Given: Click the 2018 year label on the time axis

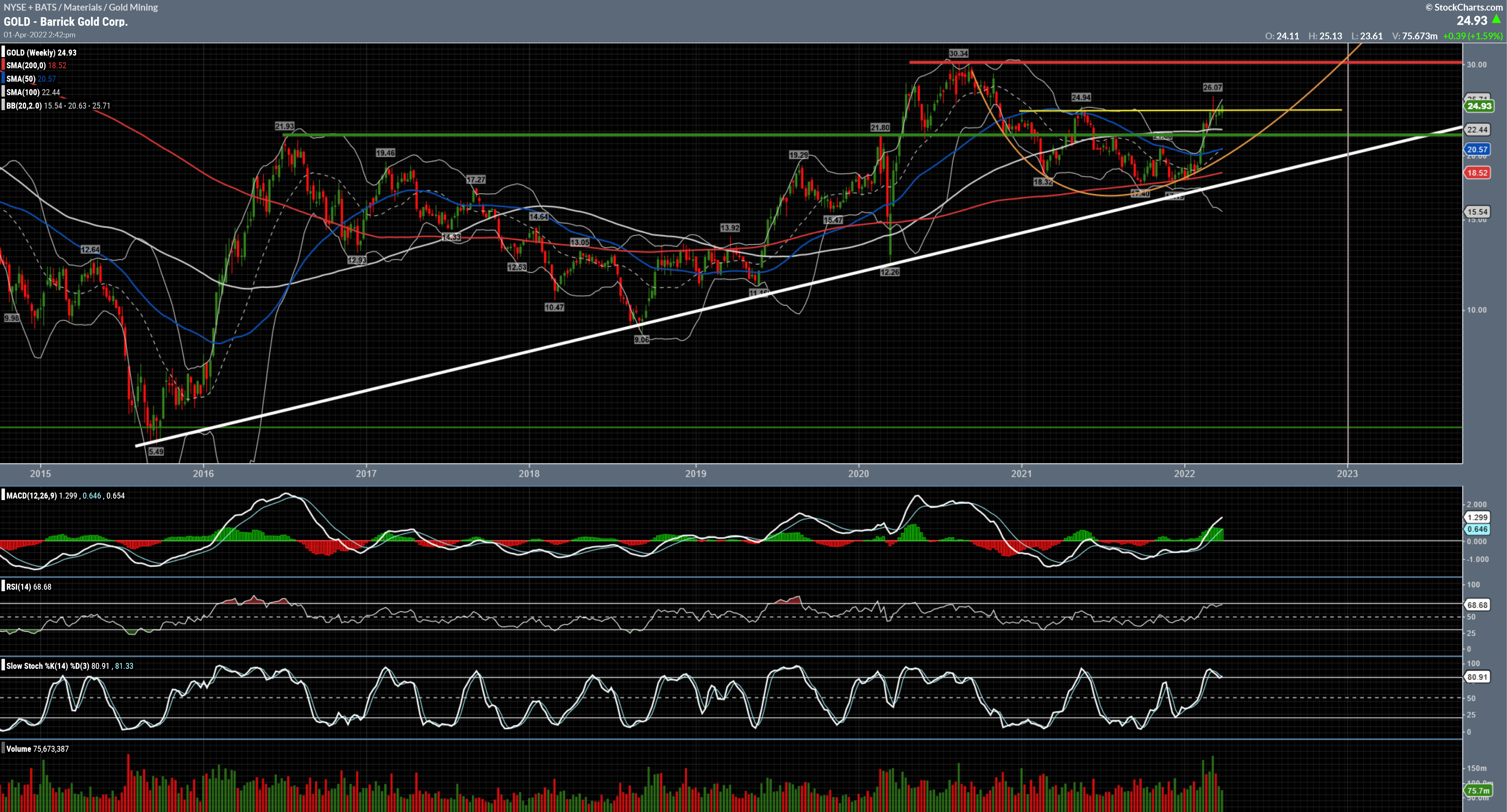Looking at the screenshot, I should coord(529,474).
